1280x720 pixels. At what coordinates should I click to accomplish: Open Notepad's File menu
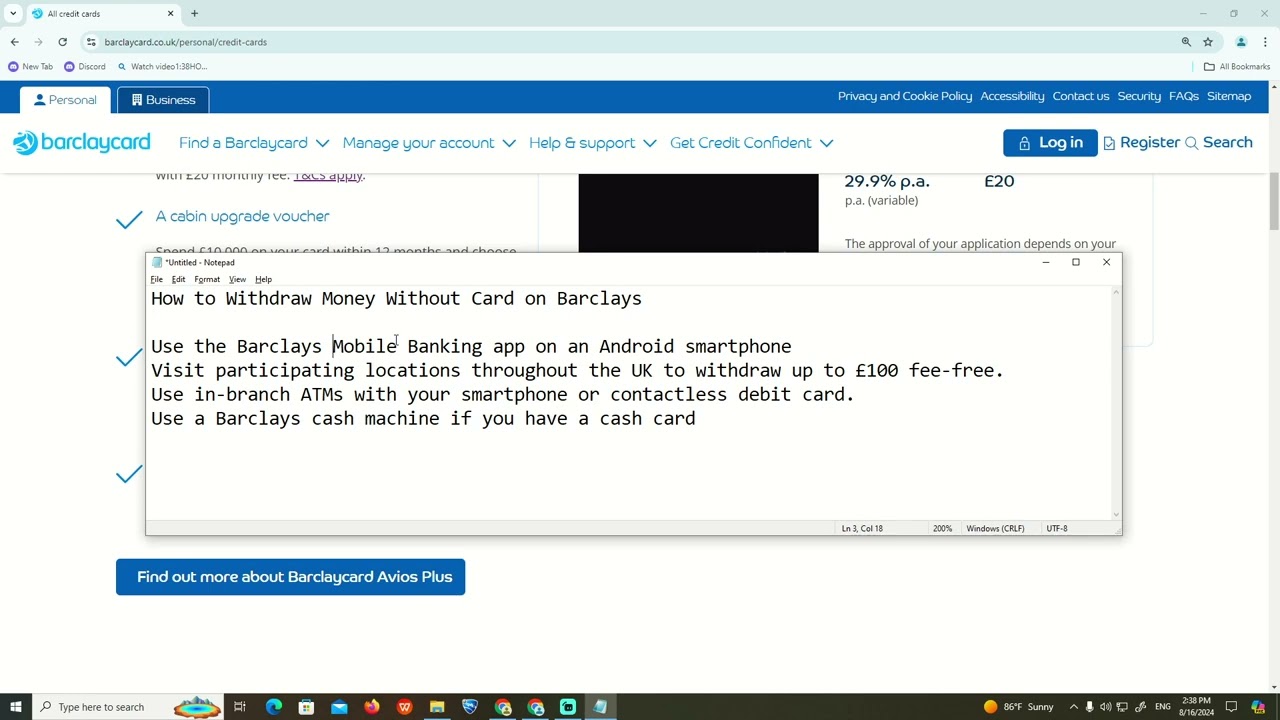pyautogui.click(x=157, y=279)
